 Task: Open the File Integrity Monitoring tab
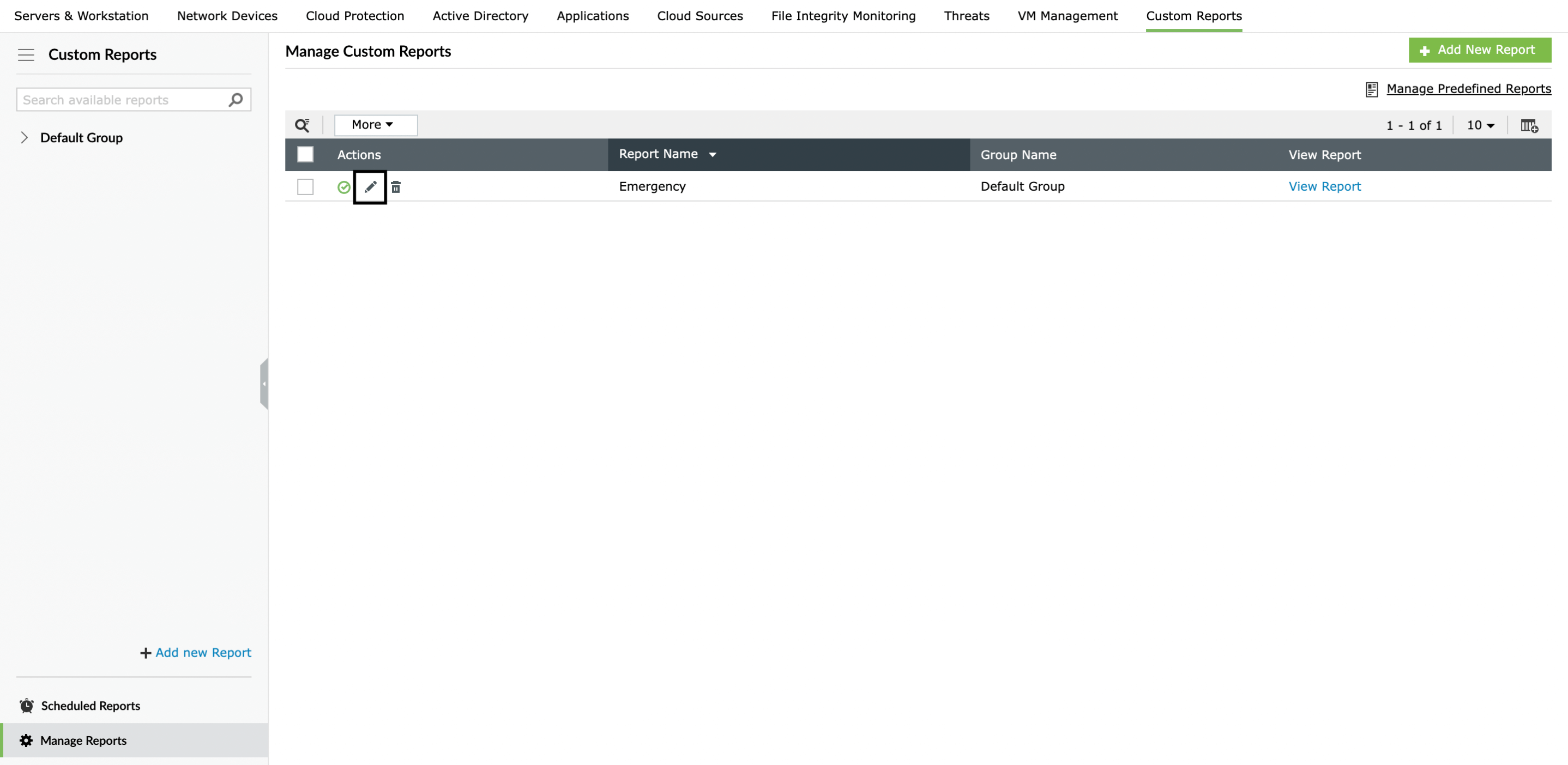842,16
